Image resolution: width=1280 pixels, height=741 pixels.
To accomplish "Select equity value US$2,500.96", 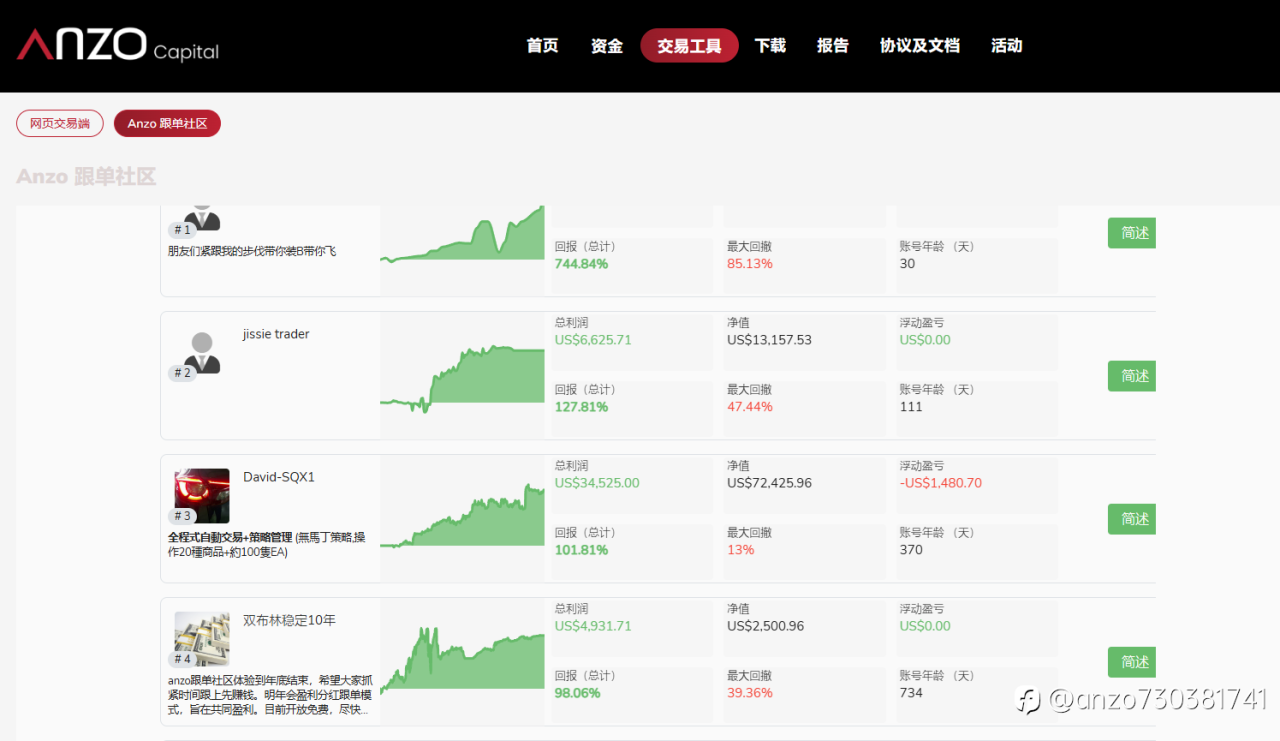I will (x=765, y=626).
